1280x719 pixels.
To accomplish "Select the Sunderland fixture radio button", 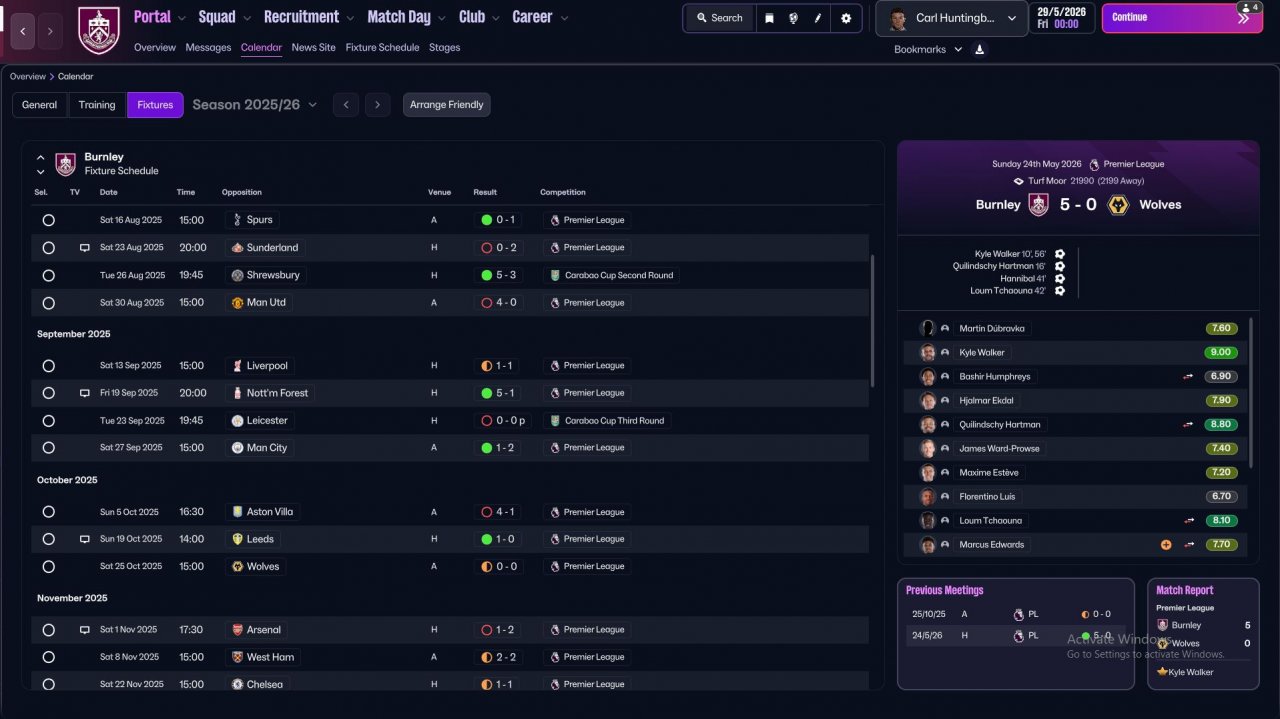I will (x=48, y=248).
